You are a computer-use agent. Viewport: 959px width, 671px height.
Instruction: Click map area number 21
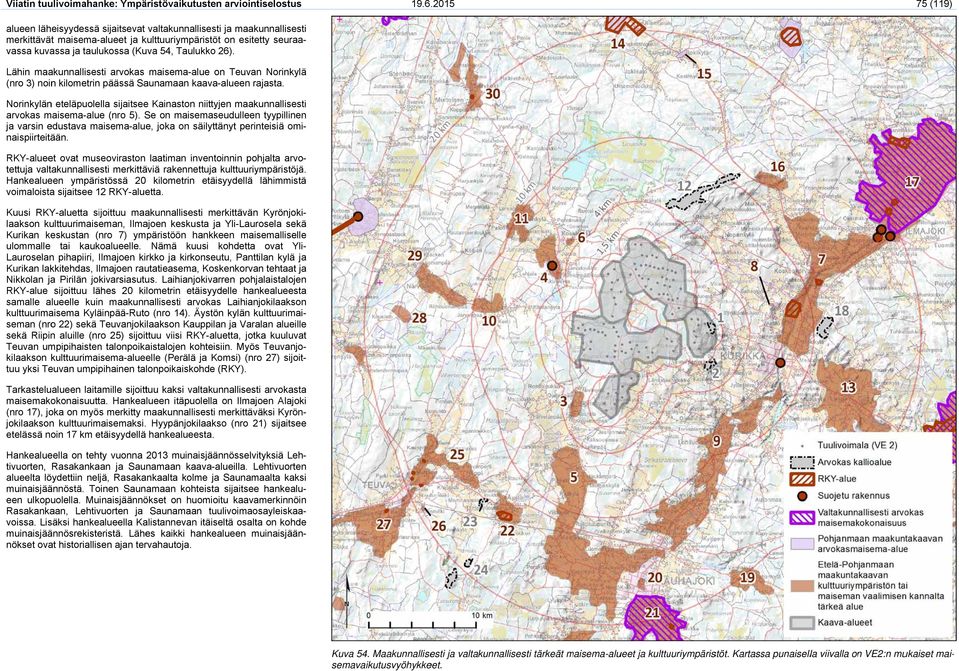(x=653, y=612)
